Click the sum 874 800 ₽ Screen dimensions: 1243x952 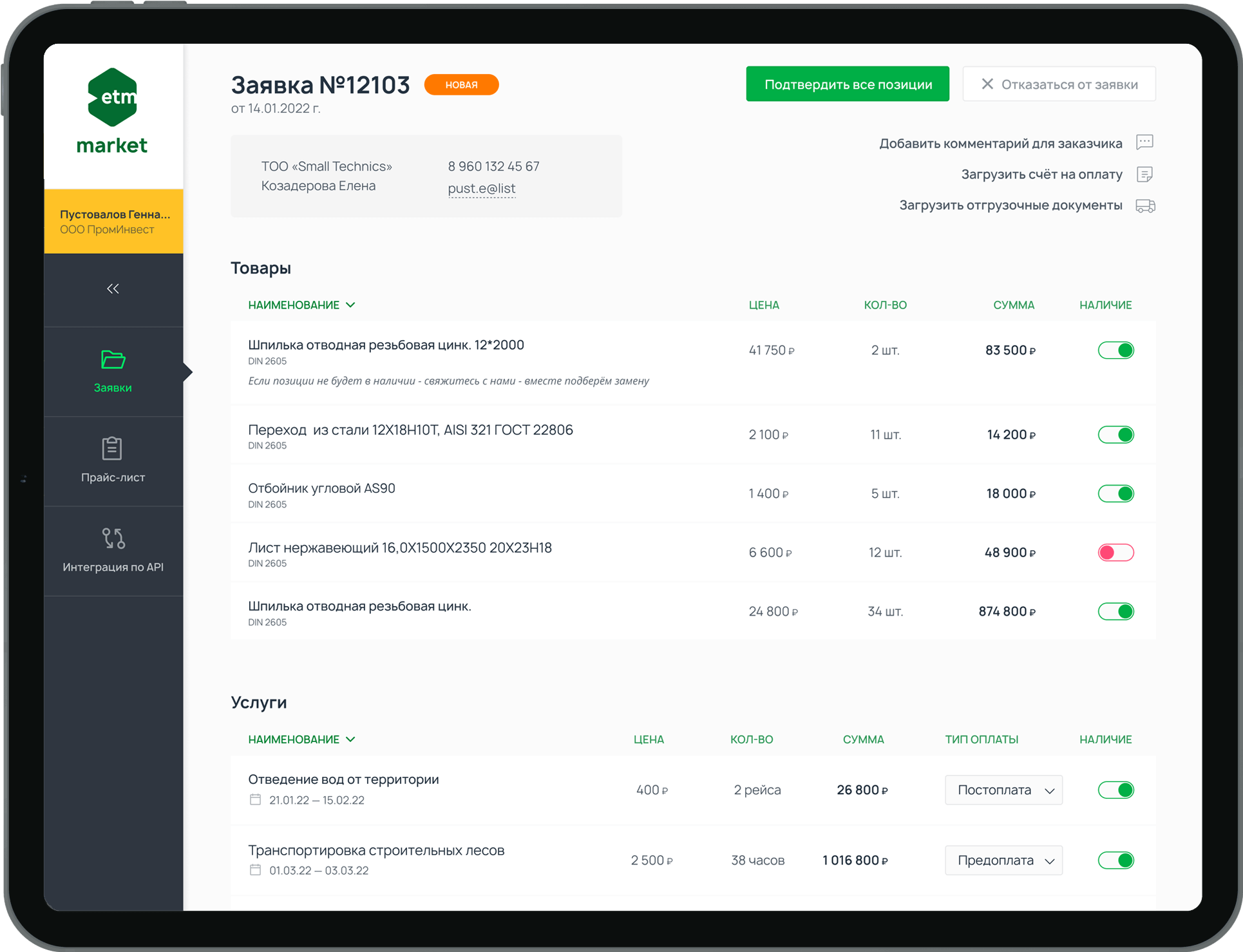pyautogui.click(x=1007, y=611)
